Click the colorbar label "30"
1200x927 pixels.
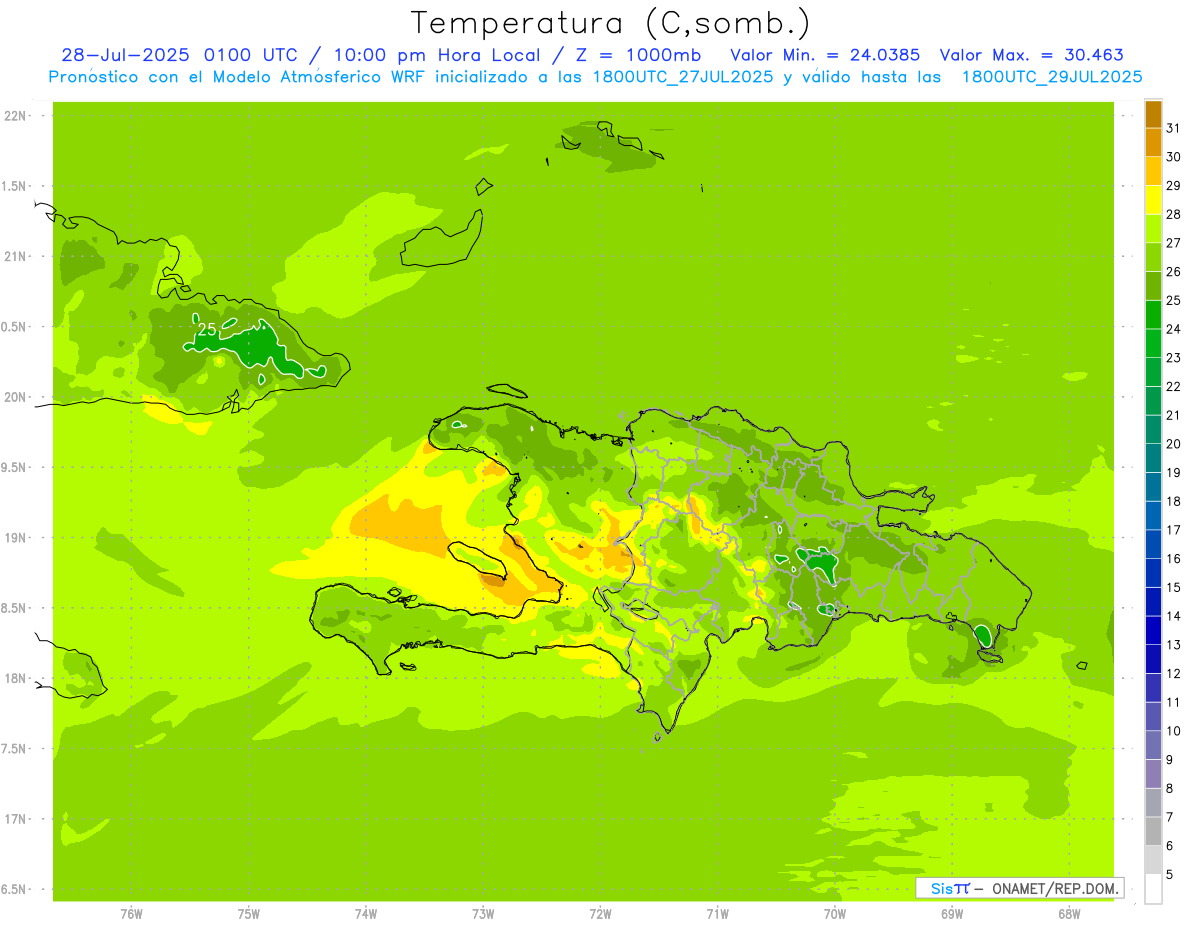(x=1173, y=157)
